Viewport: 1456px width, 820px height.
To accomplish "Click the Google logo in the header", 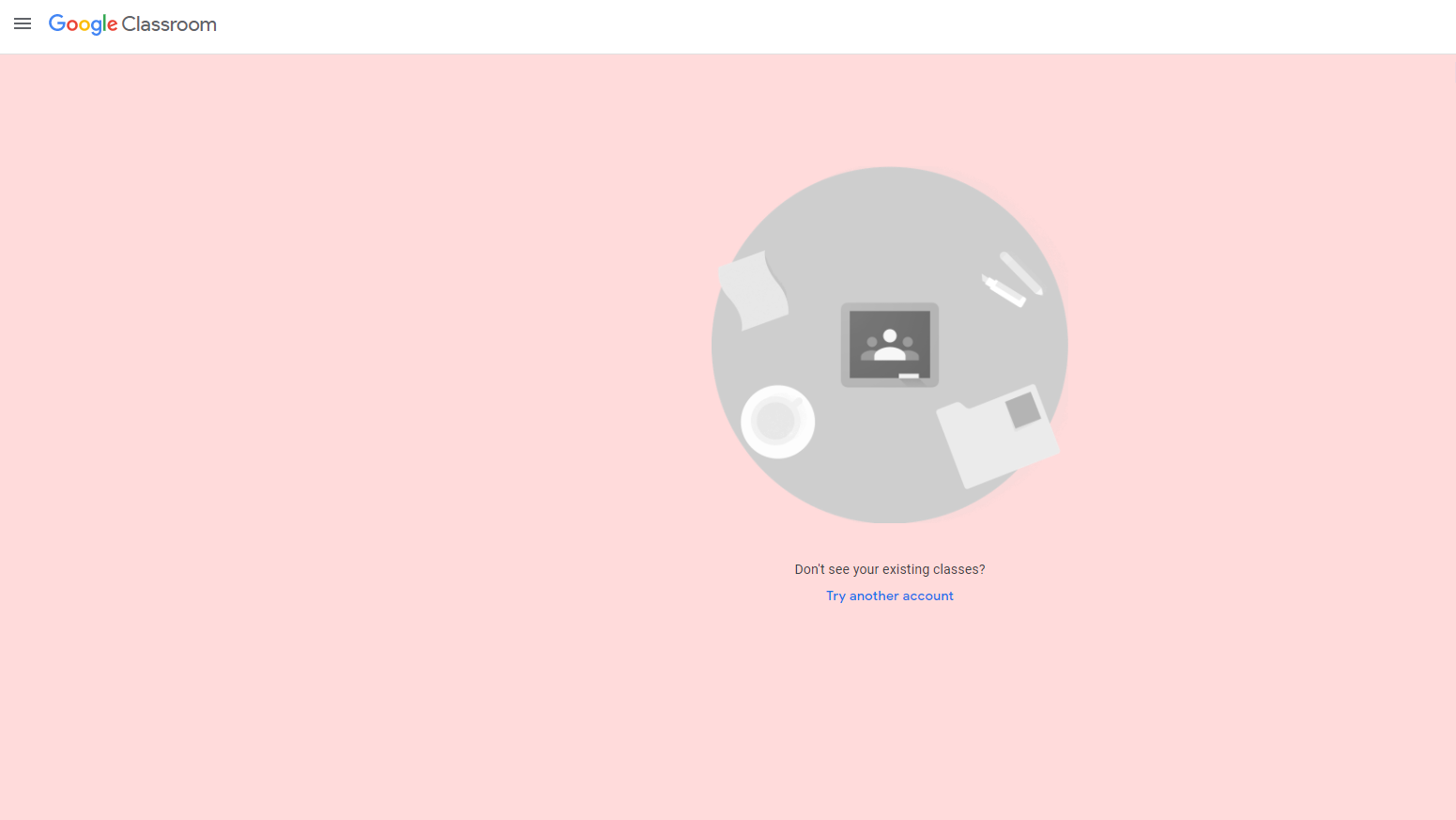I will (83, 23).
